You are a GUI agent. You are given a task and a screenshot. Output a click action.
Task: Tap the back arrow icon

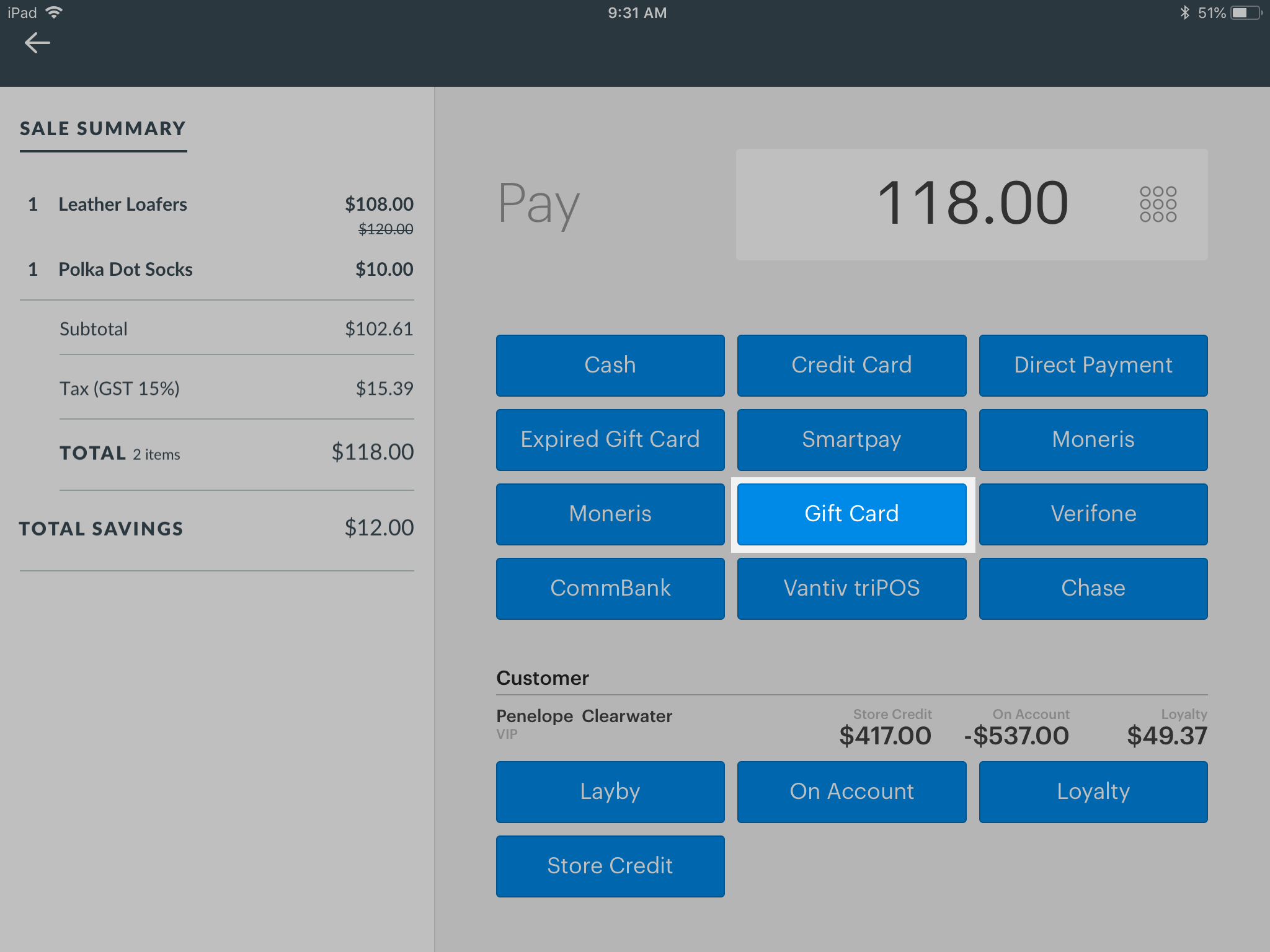(37, 43)
